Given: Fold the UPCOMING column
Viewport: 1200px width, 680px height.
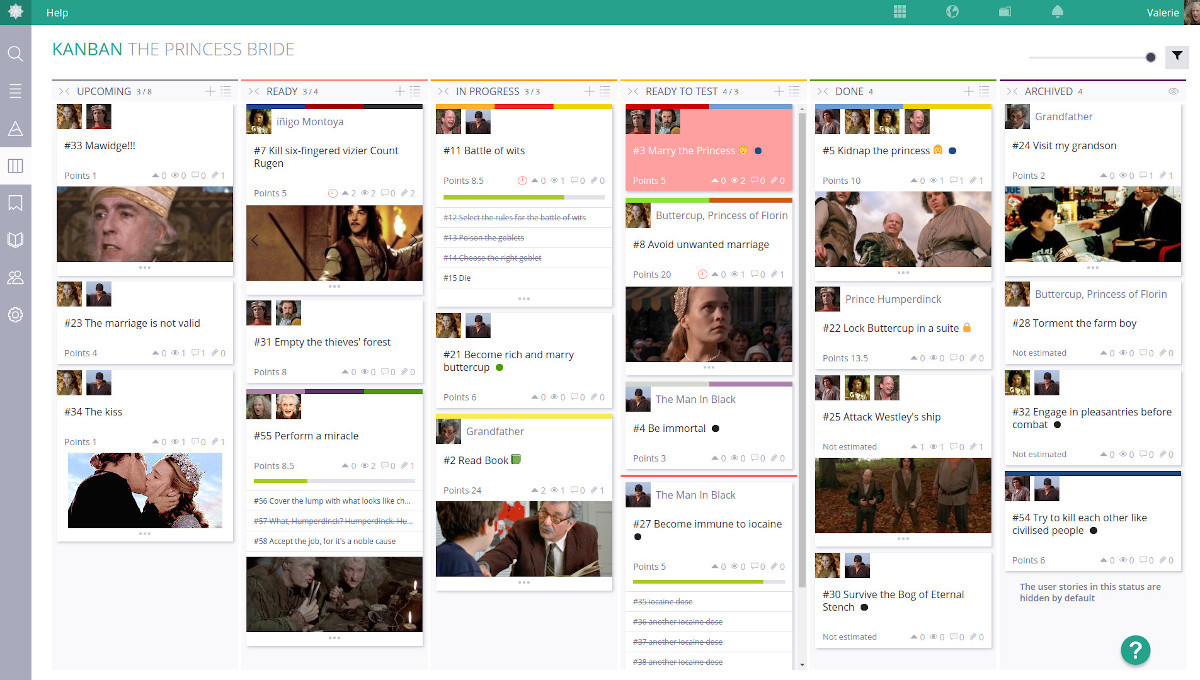Looking at the screenshot, I should click(x=63, y=91).
